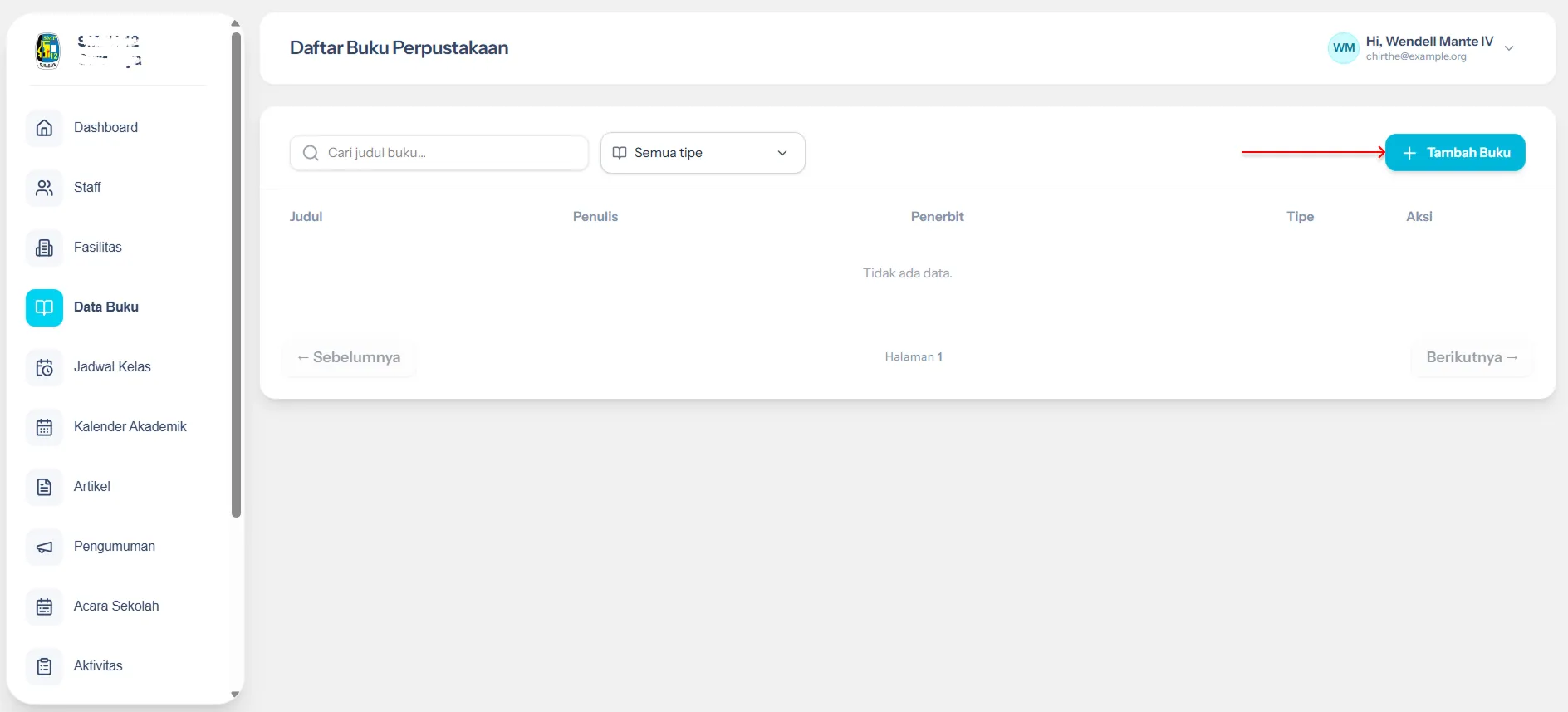The height and width of the screenshot is (712, 1568).
Task: Go to Acara Sekolah label
Action: click(116, 606)
